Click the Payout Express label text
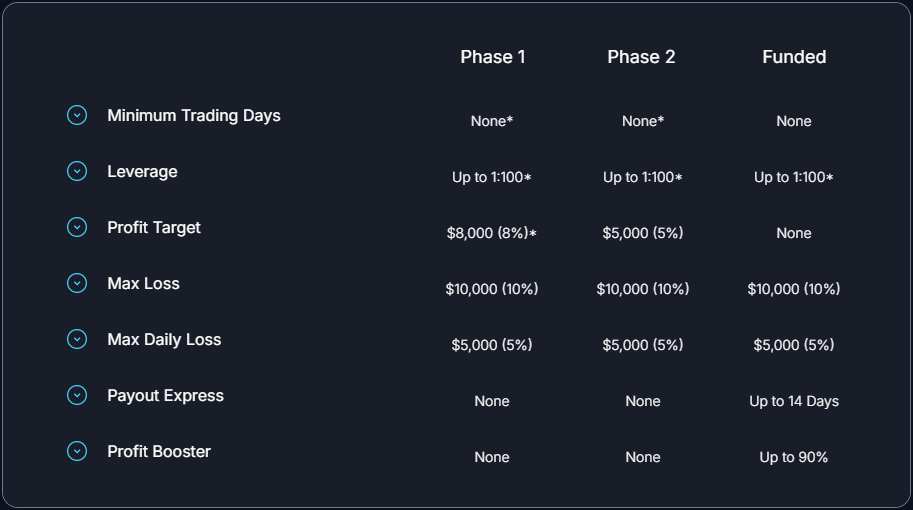The image size is (913, 510). 165,396
